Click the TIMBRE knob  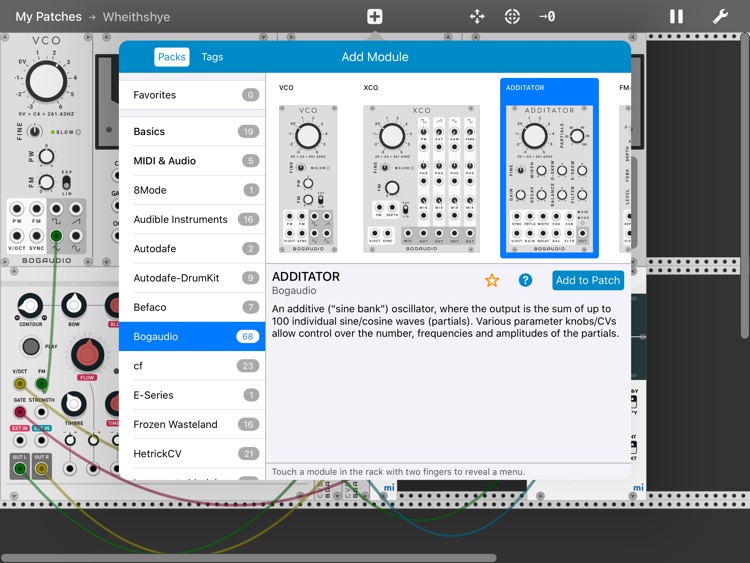pos(74,404)
